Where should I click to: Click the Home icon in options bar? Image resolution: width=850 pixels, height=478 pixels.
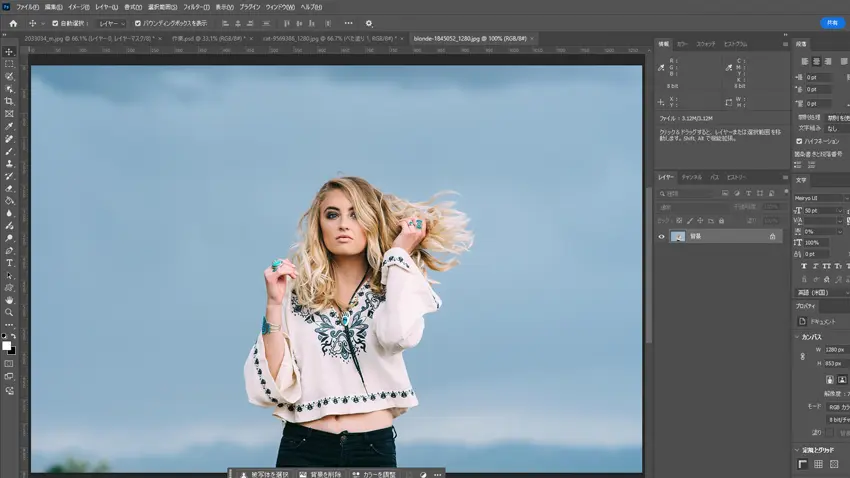(x=13, y=23)
